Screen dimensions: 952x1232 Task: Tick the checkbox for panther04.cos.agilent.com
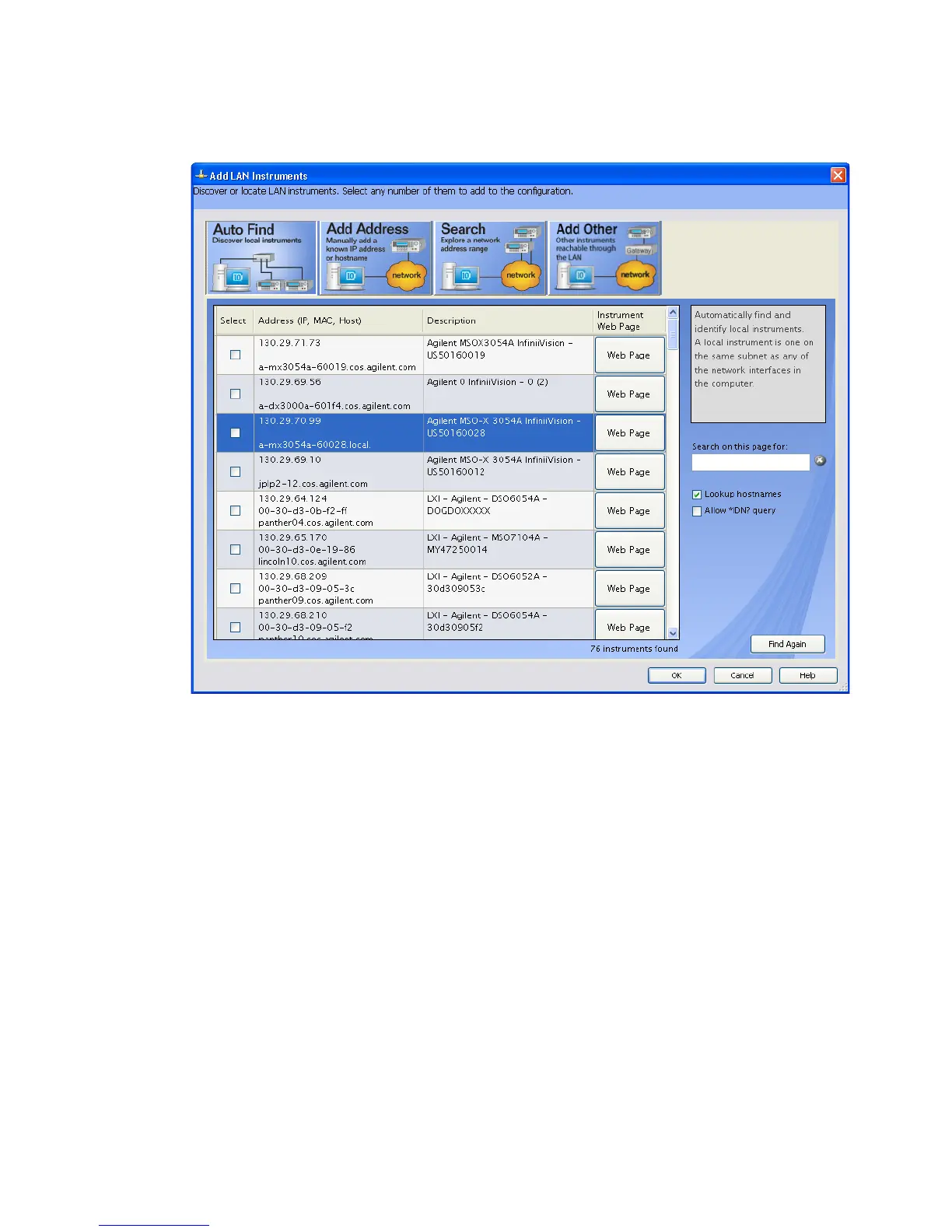tap(235, 510)
